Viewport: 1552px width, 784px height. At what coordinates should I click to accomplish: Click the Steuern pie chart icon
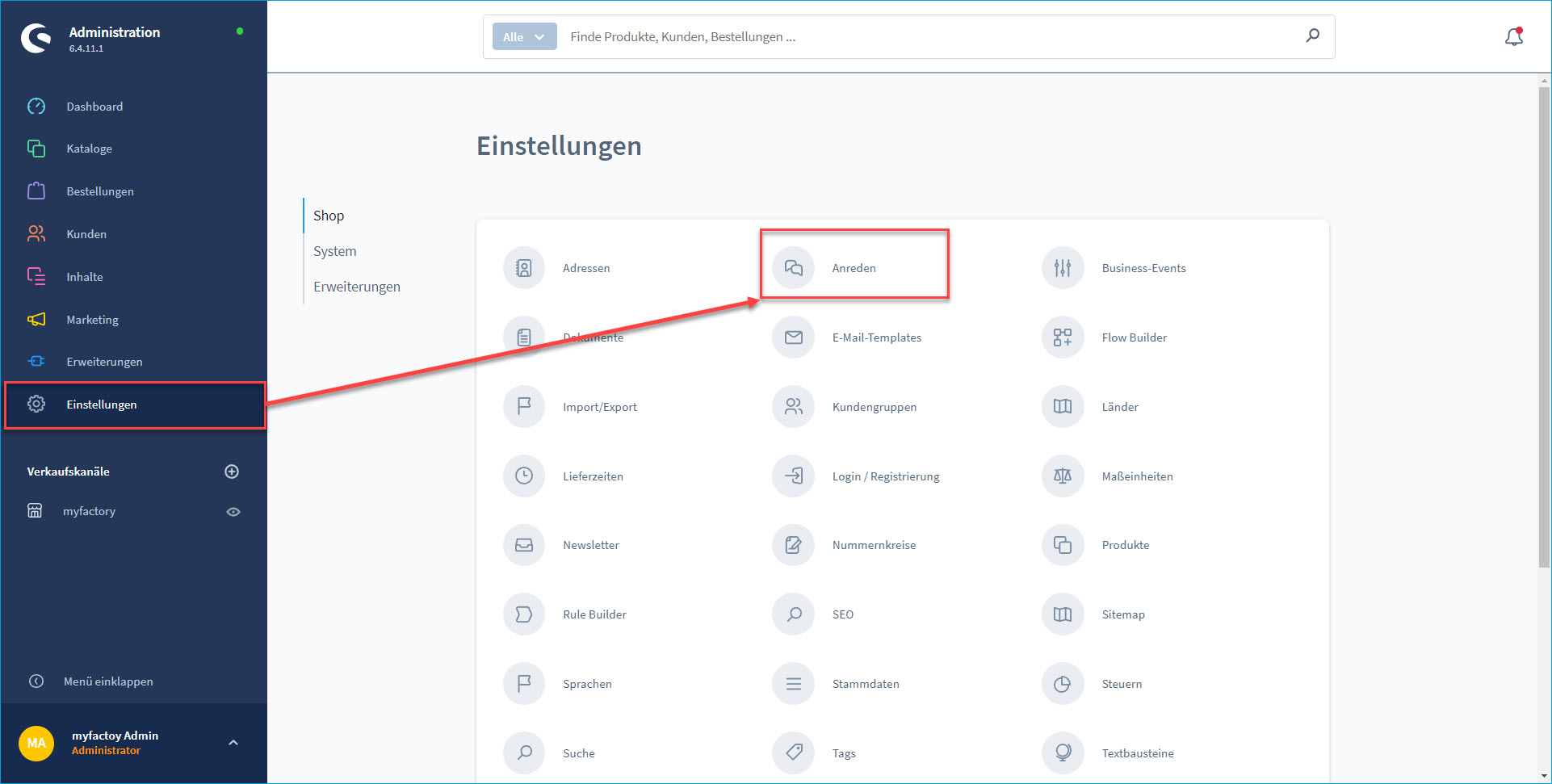tap(1063, 684)
